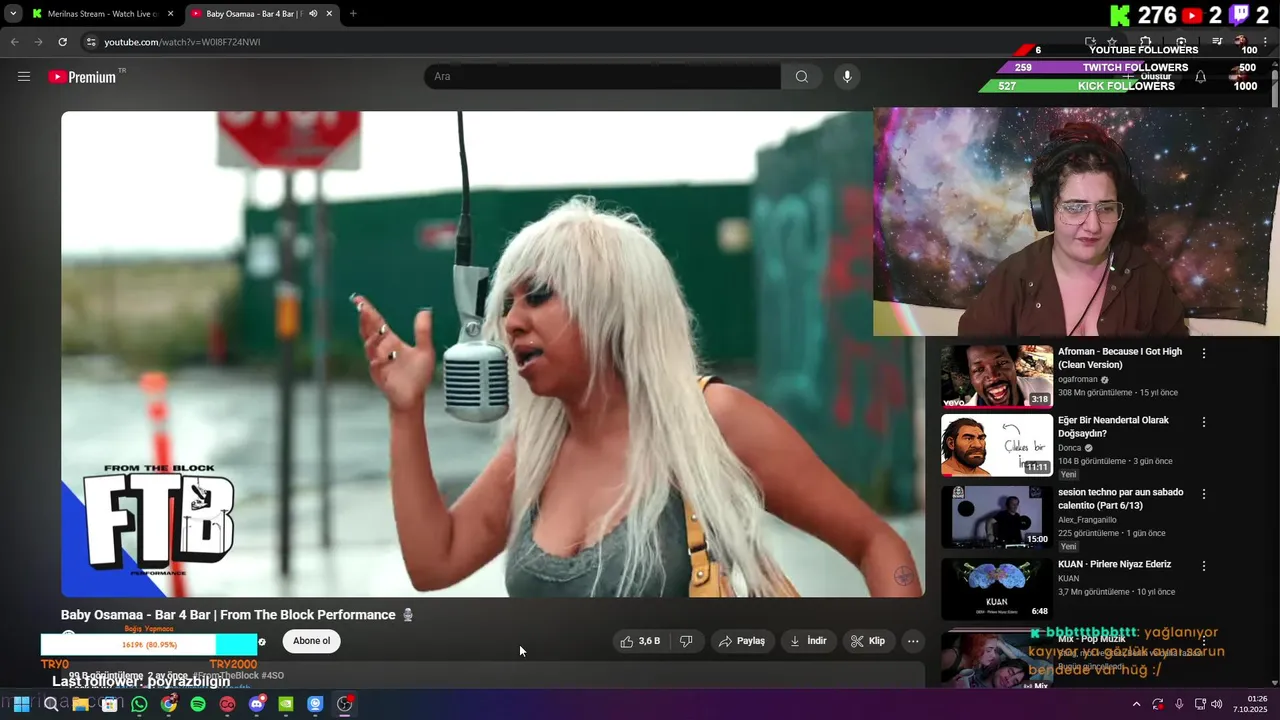Open the tab search dropdown
Image resolution: width=1280 pixels, height=720 pixels.
13,14
